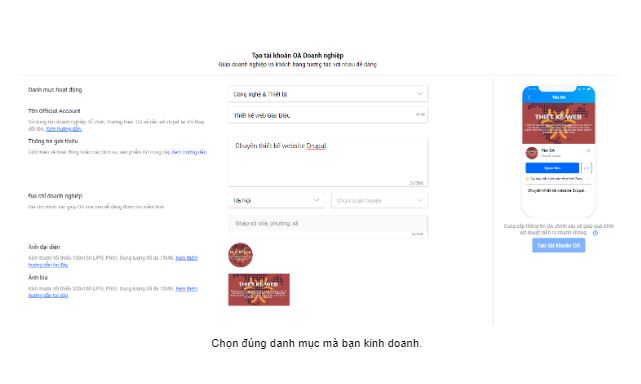Open the Chọn quận huyện dropdown
The height and width of the screenshot is (384, 641).
tap(379, 200)
